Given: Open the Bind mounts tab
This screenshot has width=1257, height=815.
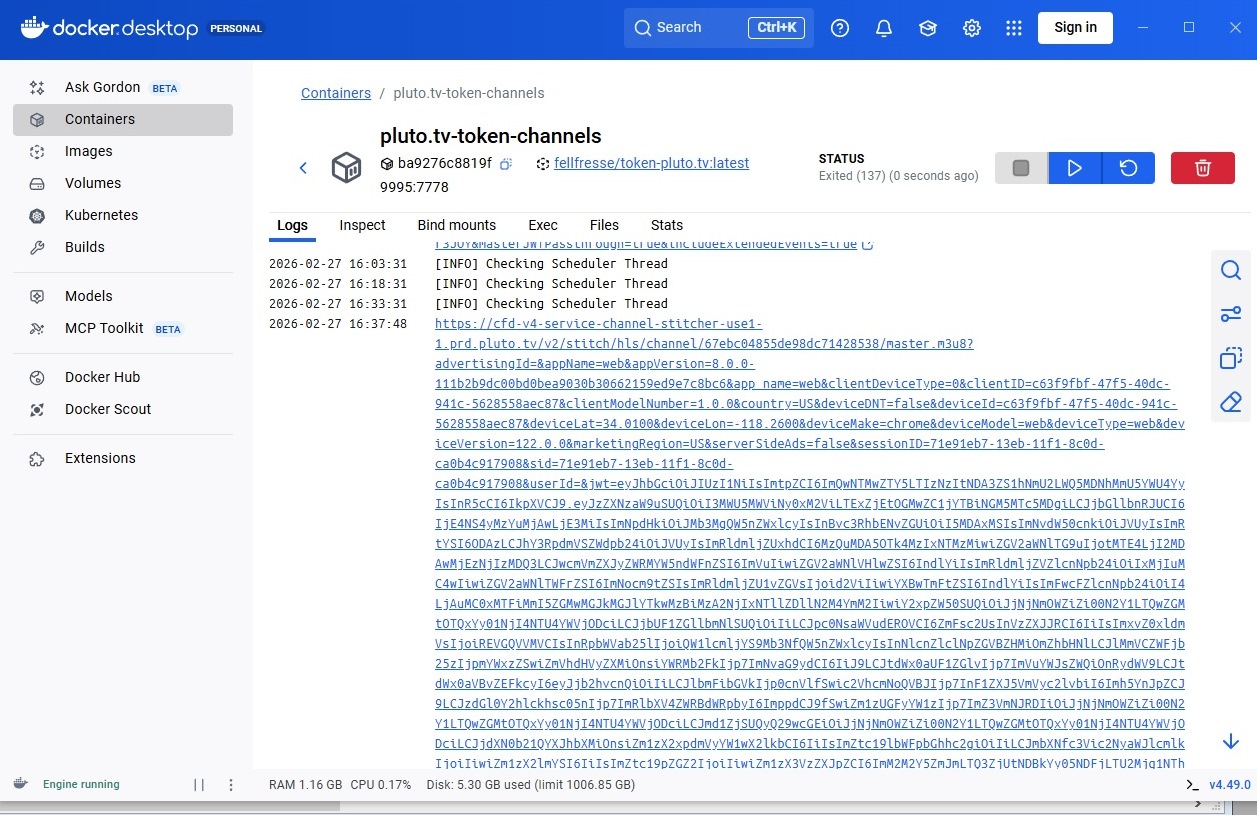Looking at the screenshot, I should point(456,225).
